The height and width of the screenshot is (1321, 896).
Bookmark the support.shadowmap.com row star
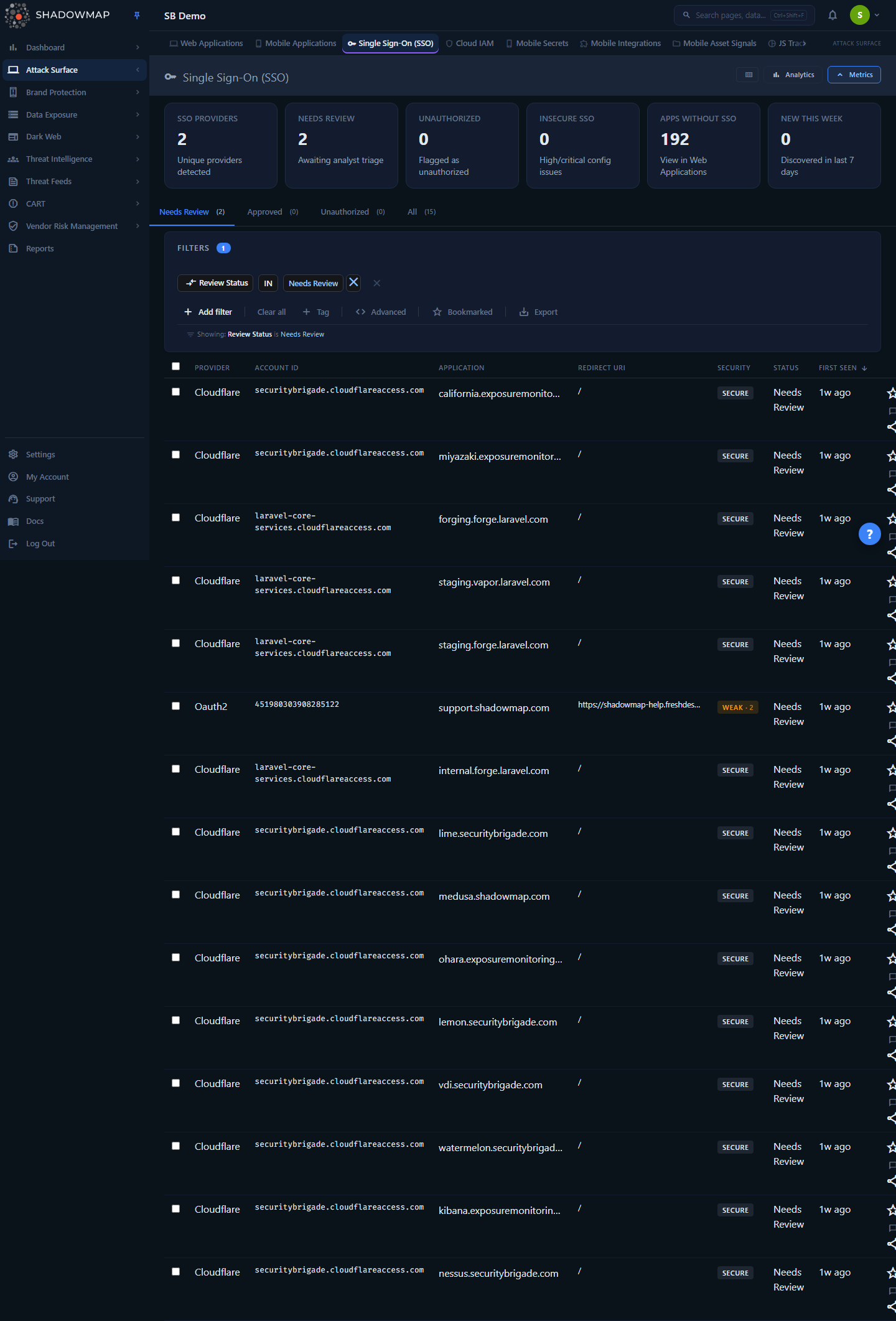(x=892, y=707)
